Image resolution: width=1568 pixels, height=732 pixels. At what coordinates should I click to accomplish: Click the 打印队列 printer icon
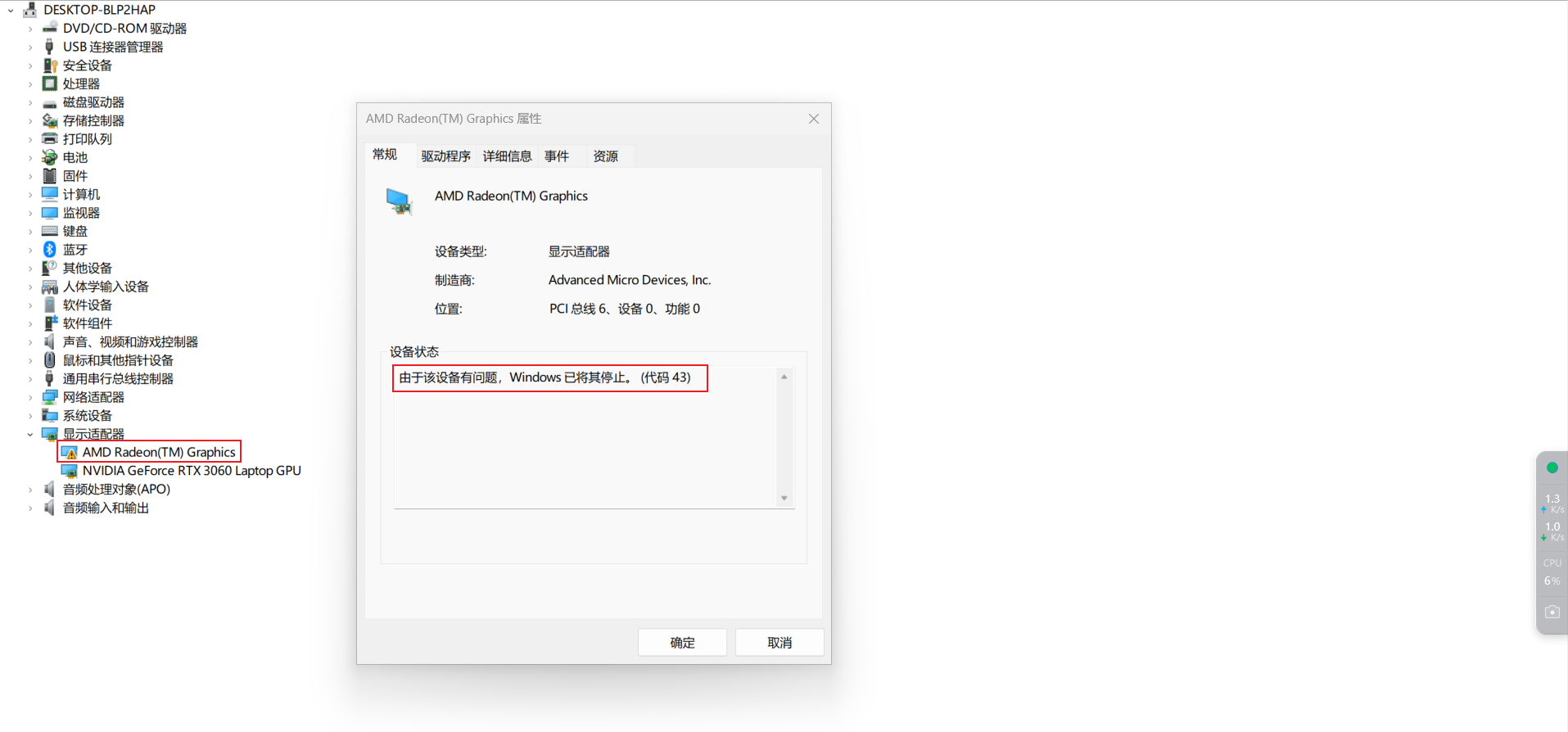[50, 139]
